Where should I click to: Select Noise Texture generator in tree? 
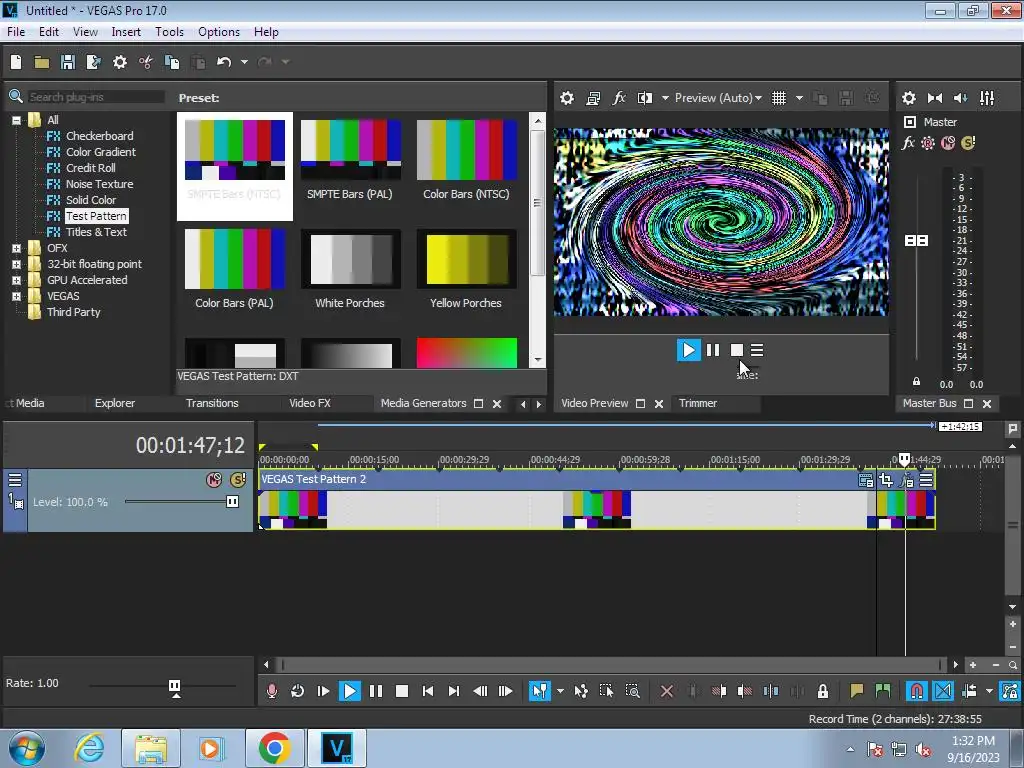pyautogui.click(x=99, y=184)
